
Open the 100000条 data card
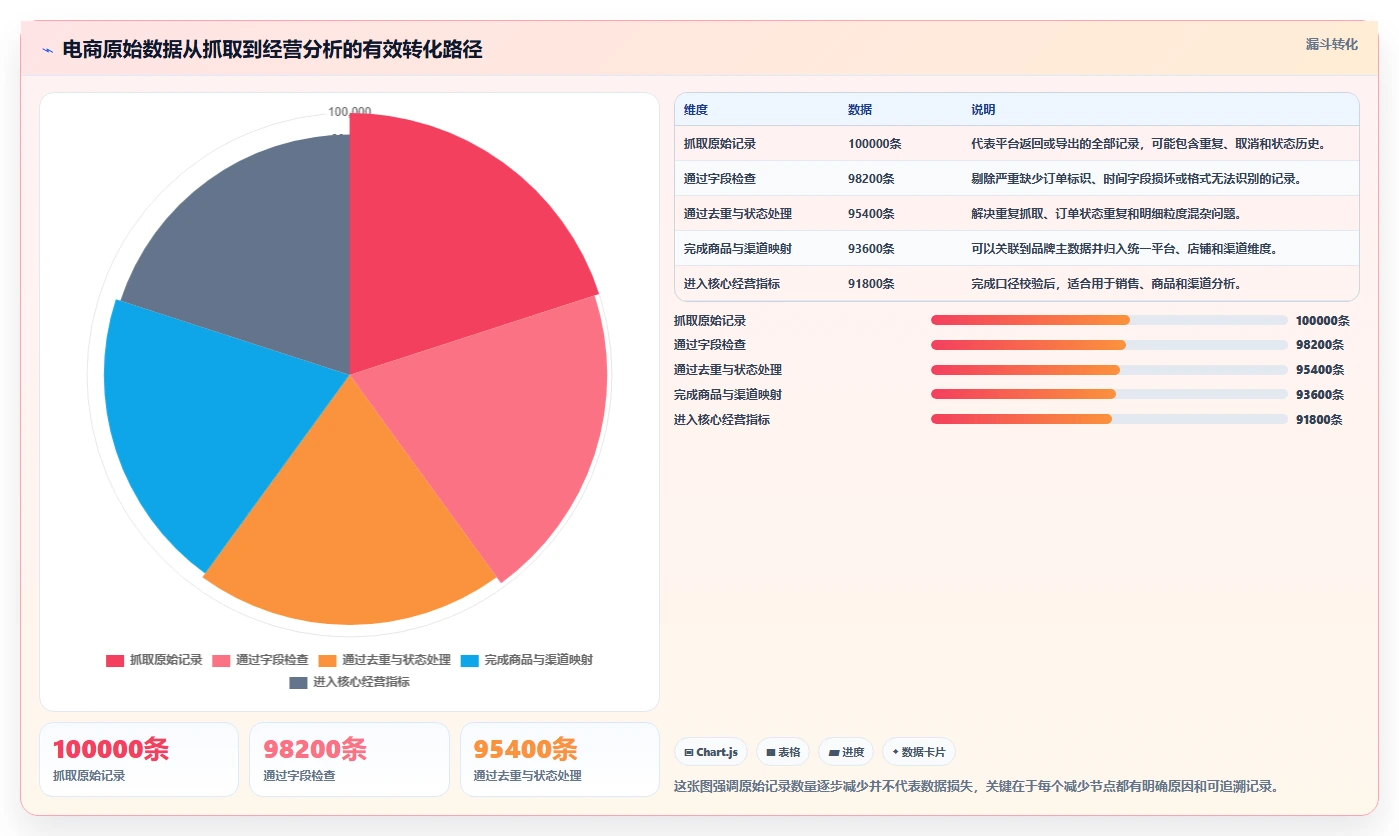click(x=139, y=759)
